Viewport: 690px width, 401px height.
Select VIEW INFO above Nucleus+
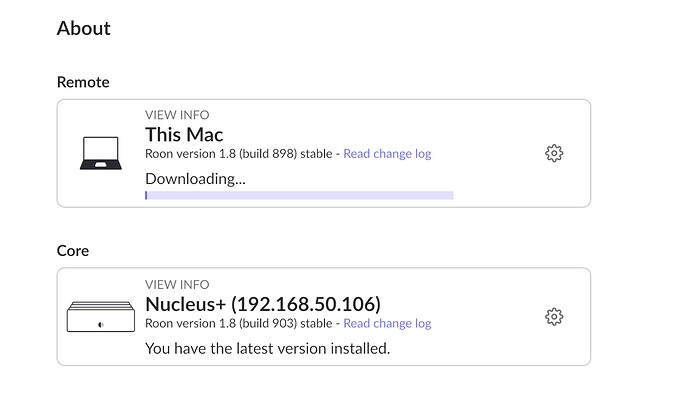177,284
